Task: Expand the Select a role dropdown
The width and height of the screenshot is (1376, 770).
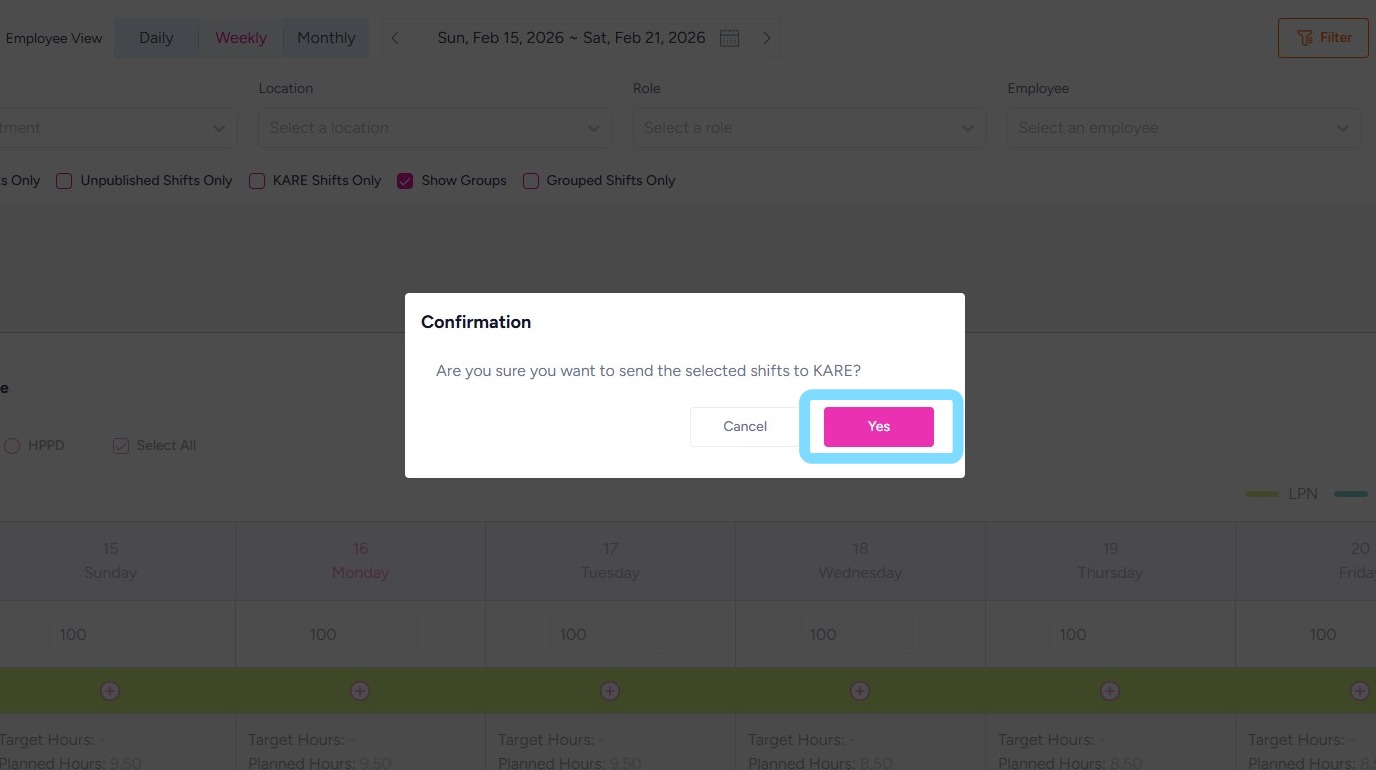Action: (809, 128)
